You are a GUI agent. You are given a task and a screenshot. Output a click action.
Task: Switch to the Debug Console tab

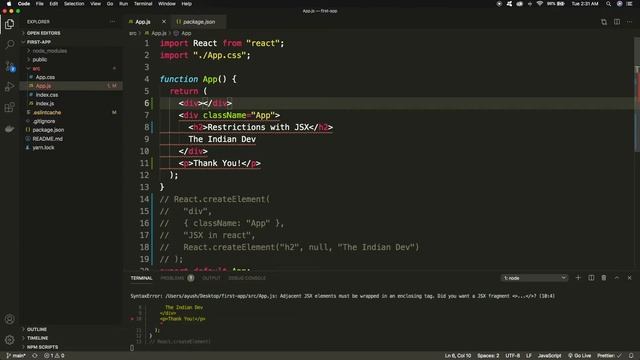click(x=247, y=278)
